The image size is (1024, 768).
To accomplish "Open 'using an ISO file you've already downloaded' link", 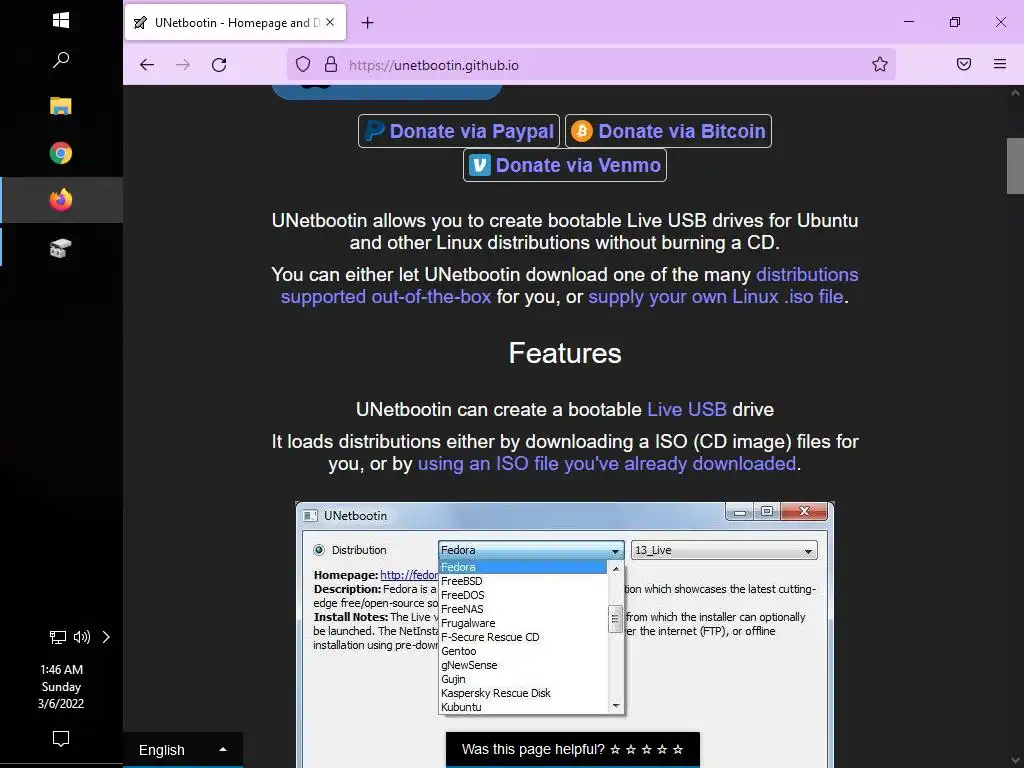I will point(607,464).
